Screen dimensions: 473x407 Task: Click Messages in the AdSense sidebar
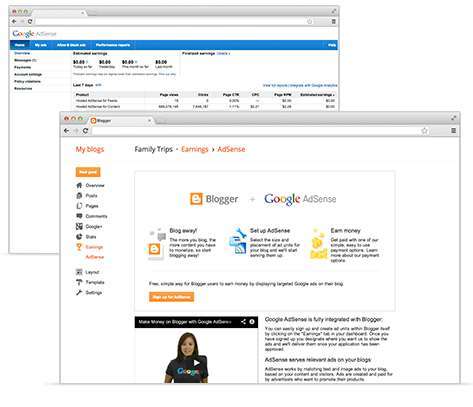point(25,60)
